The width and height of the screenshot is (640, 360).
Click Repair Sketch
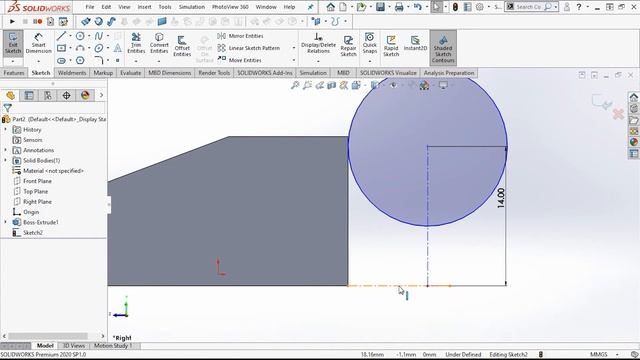(x=348, y=46)
